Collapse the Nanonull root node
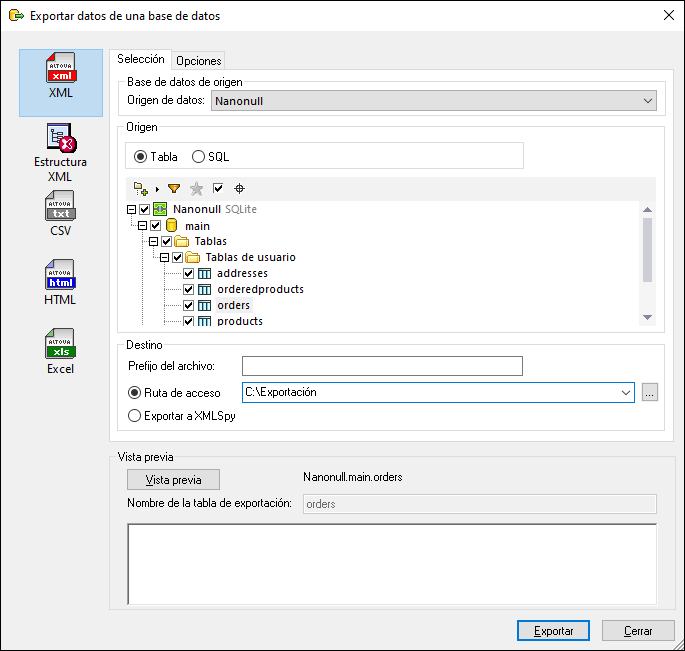 point(131,210)
